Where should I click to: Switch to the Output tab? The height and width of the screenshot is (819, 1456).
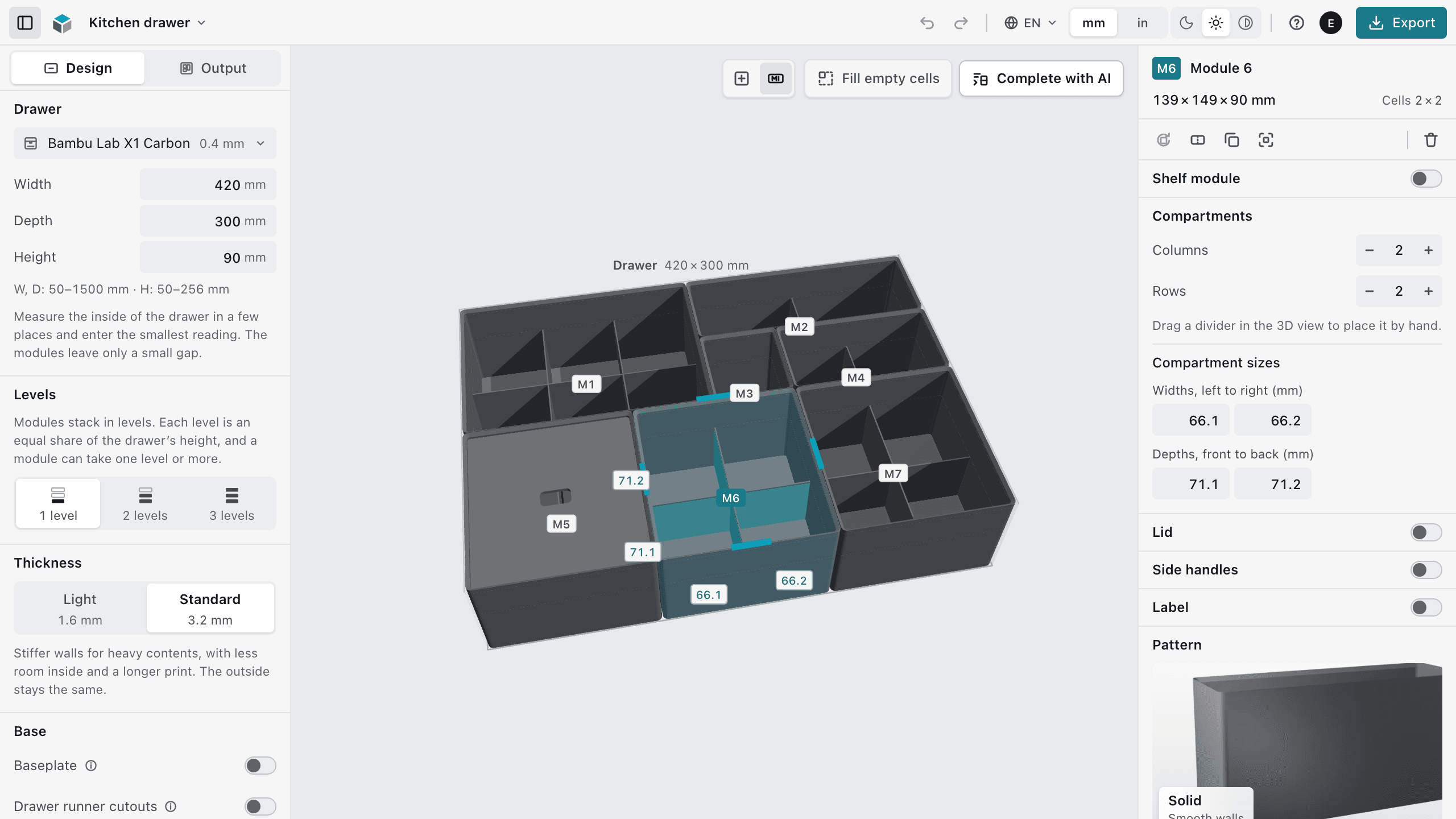tap(213, 68)
